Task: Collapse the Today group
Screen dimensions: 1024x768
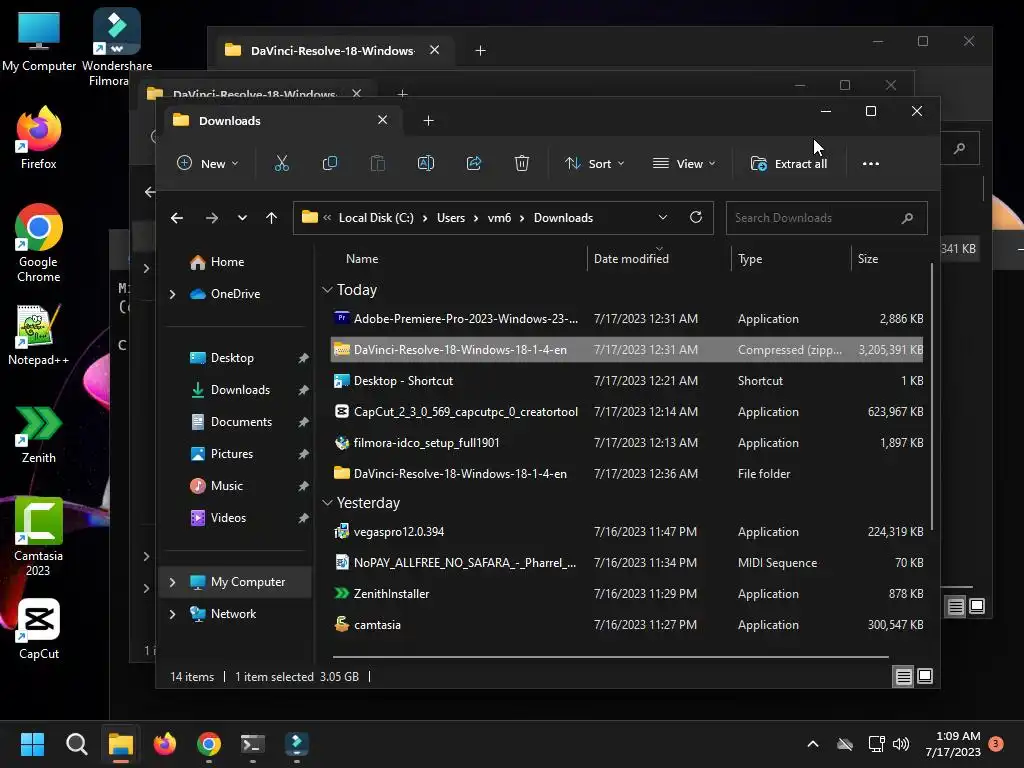Action: [x=327, y=289]
